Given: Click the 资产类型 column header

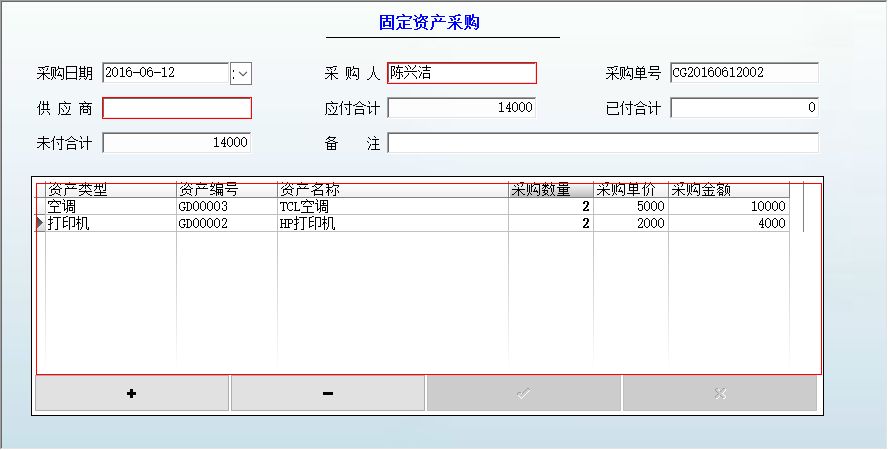Looking at the screenshot, I should point(110,190).
